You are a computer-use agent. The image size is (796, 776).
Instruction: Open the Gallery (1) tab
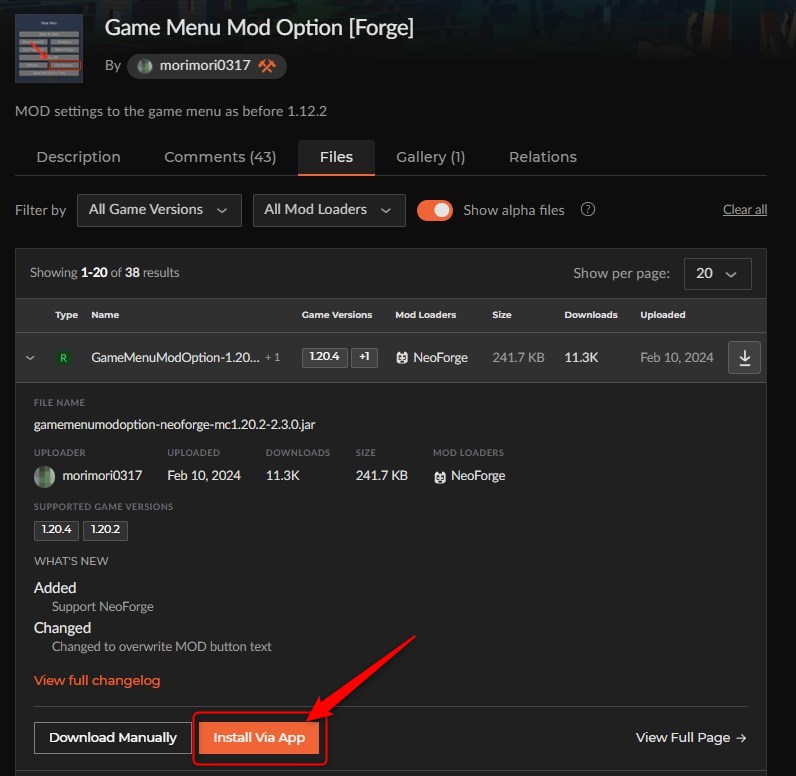click(x=430, y=157)
